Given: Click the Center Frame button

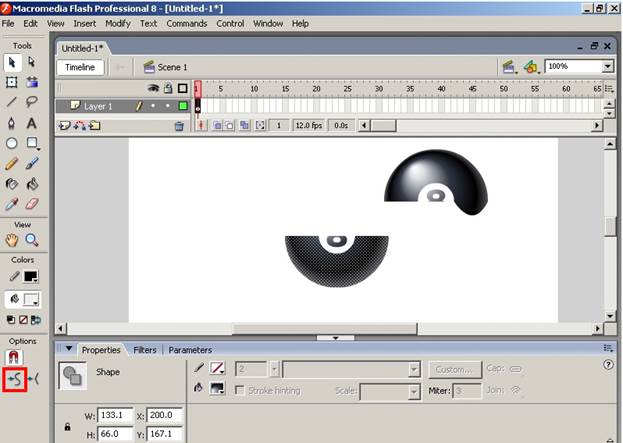Looking at the screenshot, I should (201, 126).
